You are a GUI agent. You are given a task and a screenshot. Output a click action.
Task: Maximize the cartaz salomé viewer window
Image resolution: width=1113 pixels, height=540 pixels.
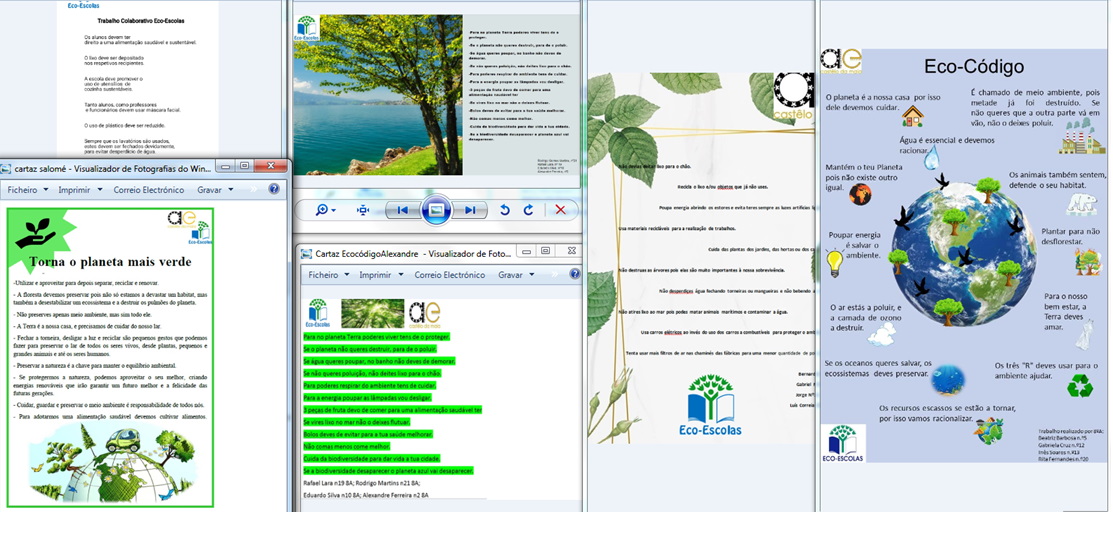tap(244, 167)
